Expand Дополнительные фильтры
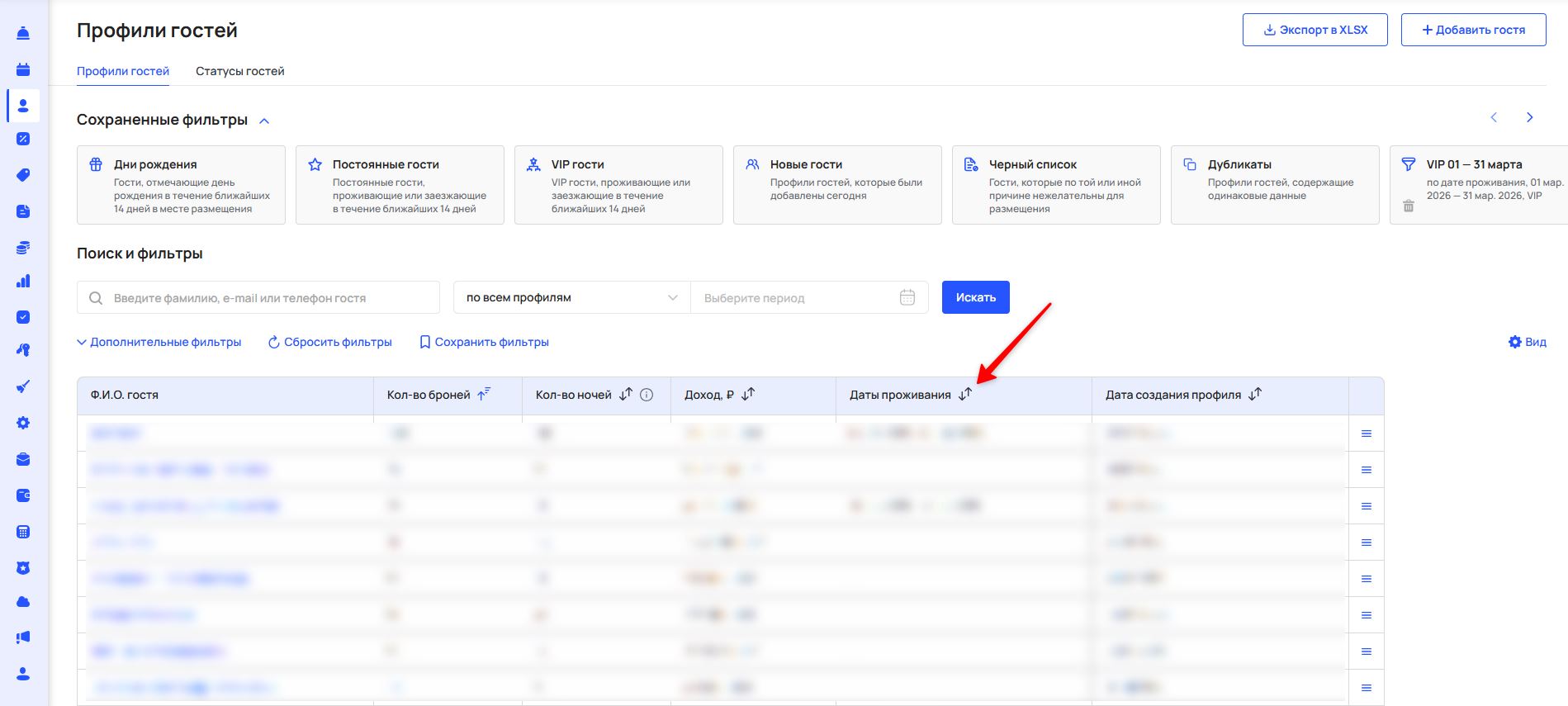 [159, 342]
